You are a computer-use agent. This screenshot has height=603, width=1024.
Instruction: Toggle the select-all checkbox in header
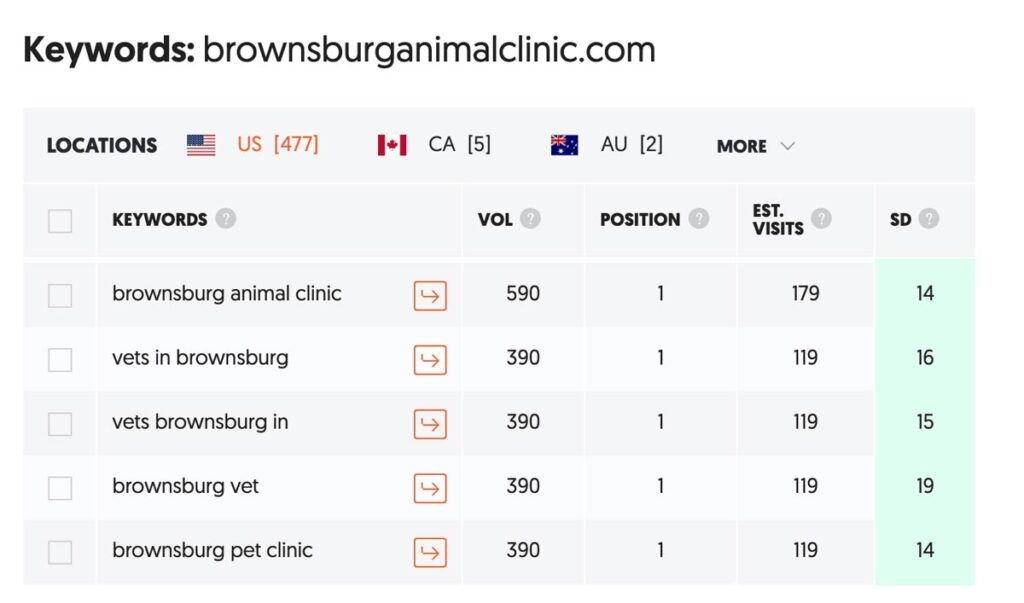(x=60, y=221)
